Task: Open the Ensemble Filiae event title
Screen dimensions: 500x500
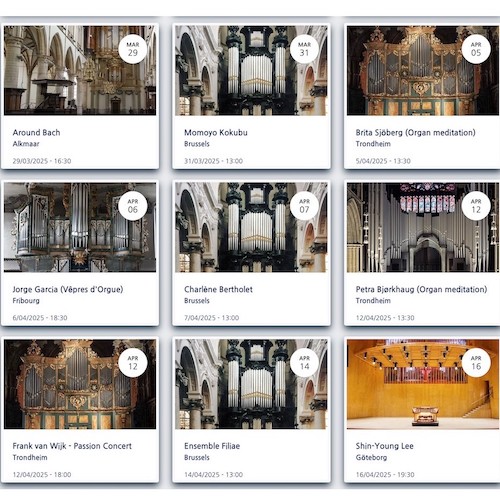Action: [212, 446]
